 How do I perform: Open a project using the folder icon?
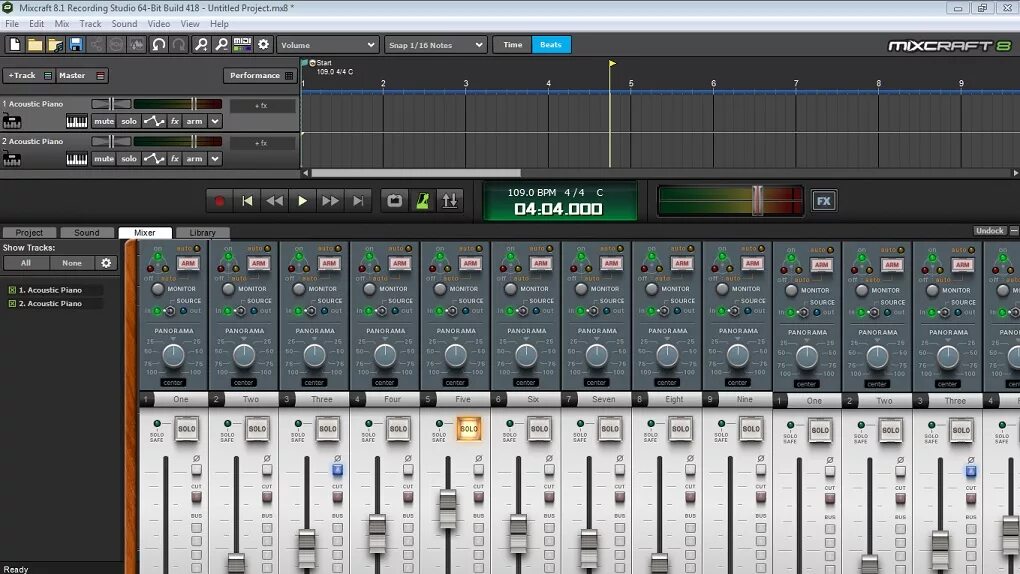pos(34,44)
